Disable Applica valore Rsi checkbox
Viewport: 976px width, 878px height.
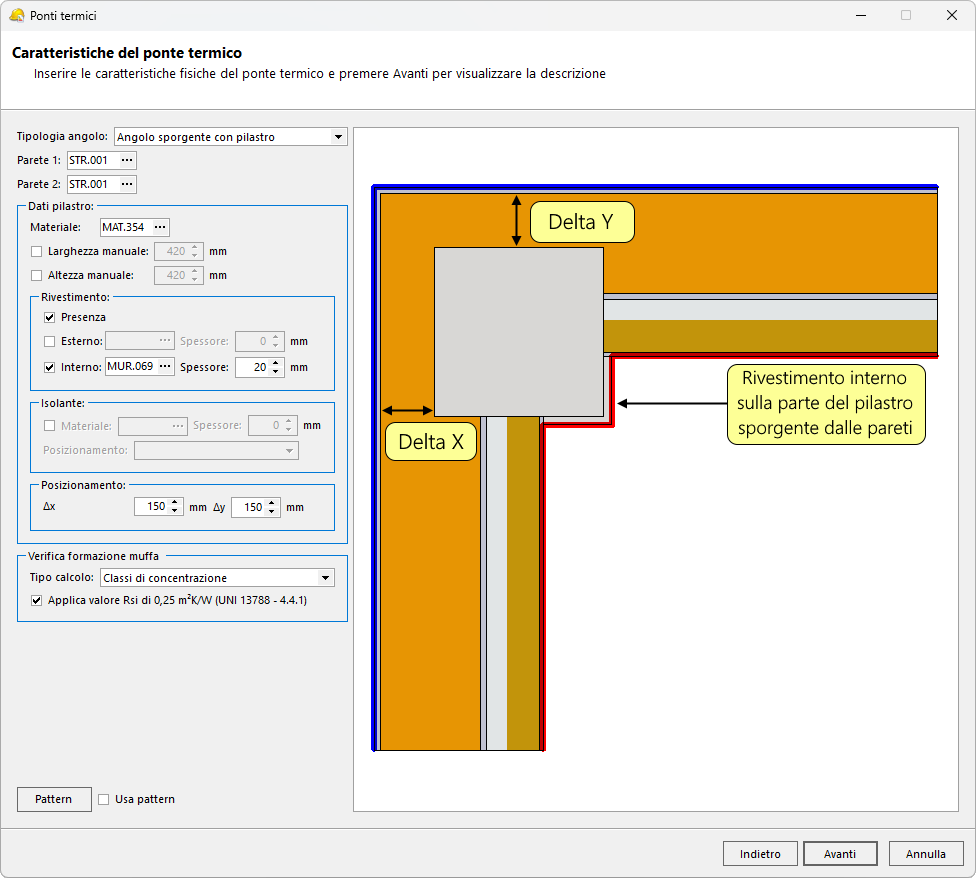coord(37,601)
